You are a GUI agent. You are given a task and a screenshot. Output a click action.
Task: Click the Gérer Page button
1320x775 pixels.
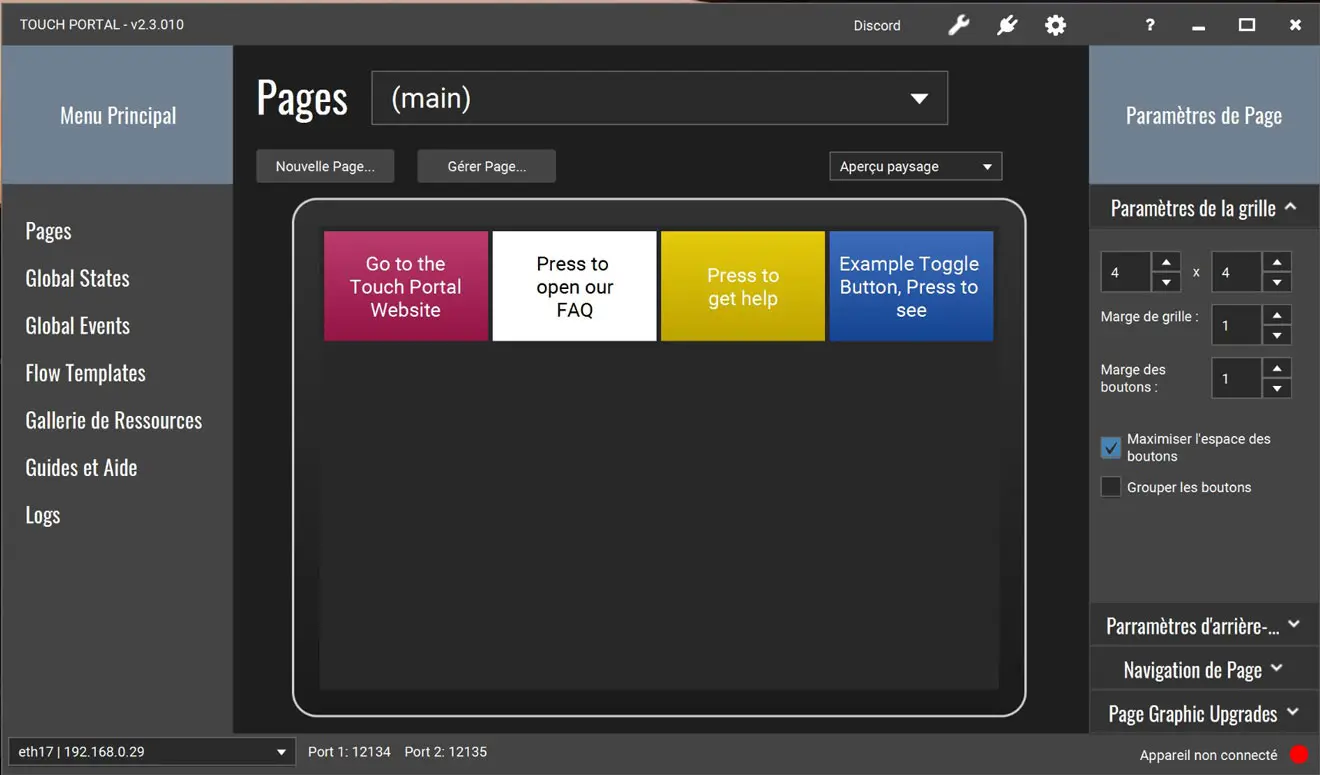tap(486, 166)
